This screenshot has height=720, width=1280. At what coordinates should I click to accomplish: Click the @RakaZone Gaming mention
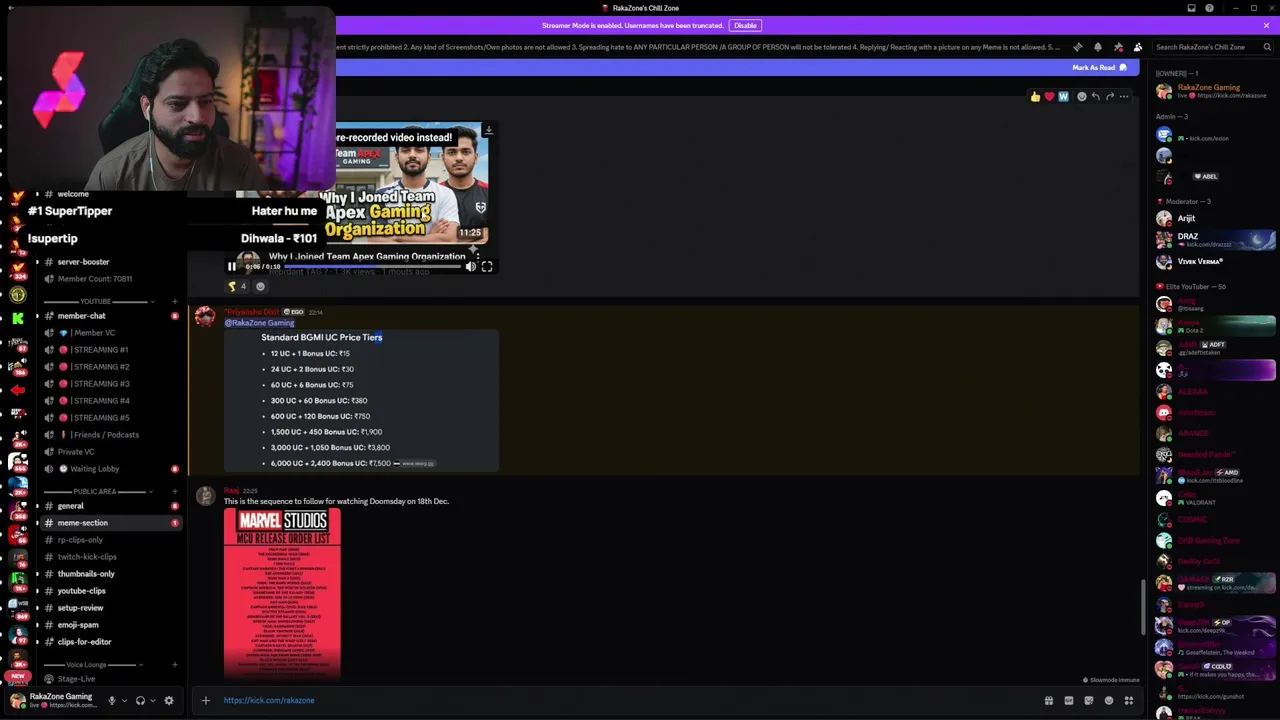tap(259, 323)
